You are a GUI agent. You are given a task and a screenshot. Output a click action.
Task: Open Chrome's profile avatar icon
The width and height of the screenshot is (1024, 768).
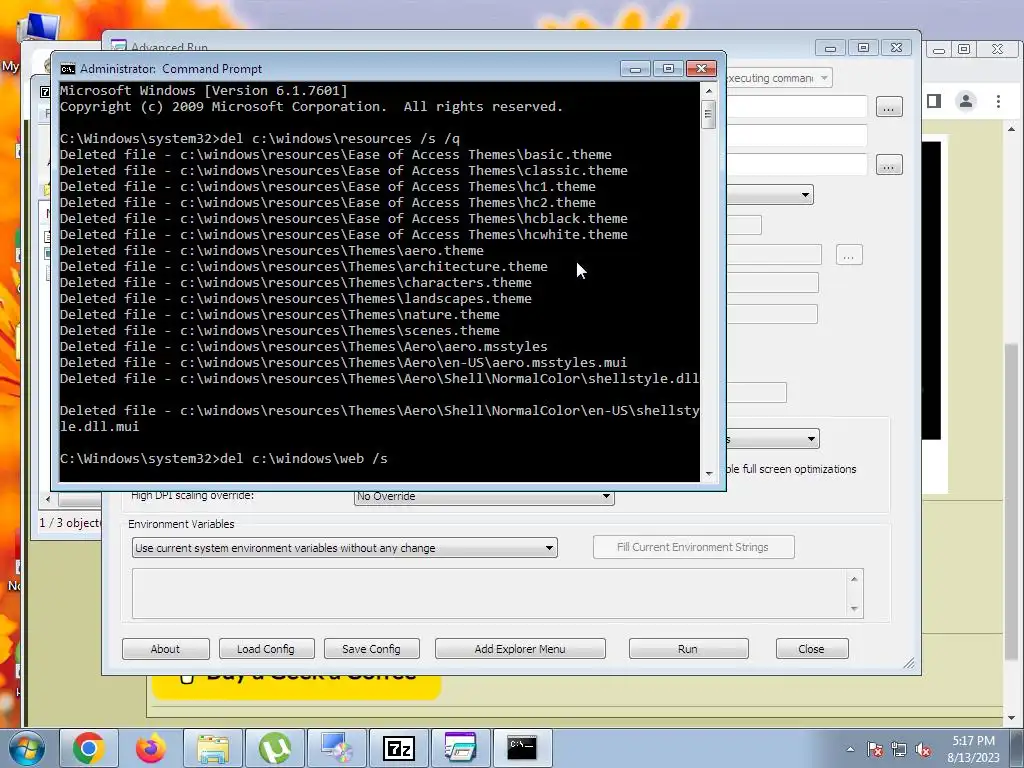pos(966,101)
